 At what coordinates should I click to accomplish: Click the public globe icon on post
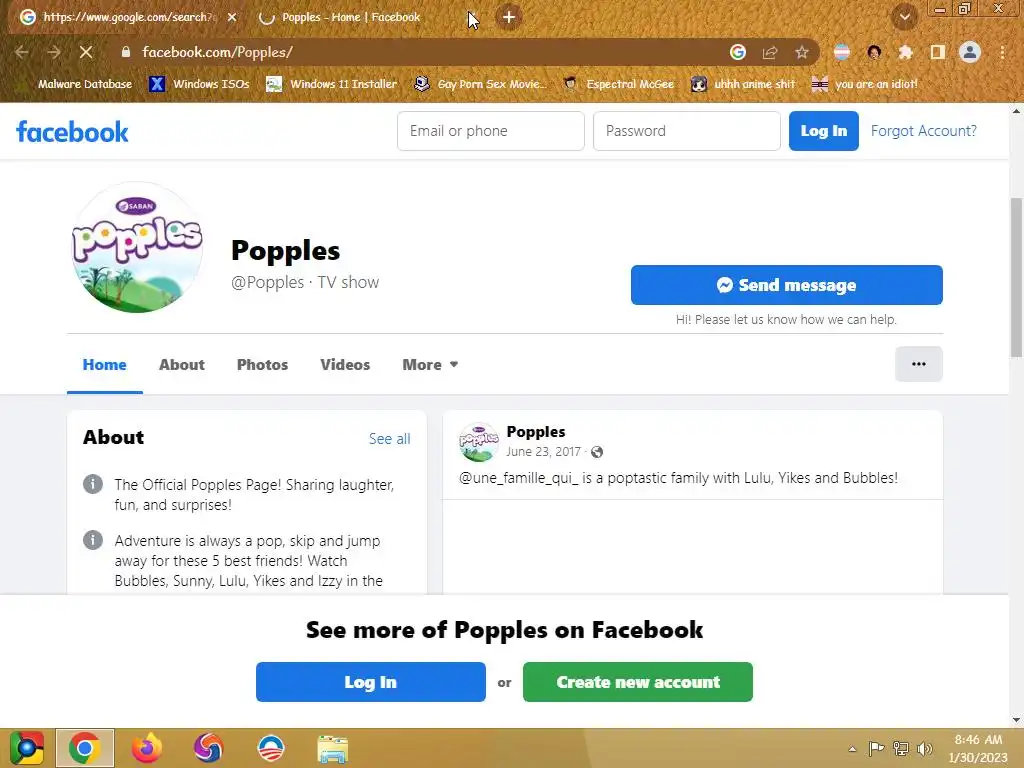click(597, 452)
